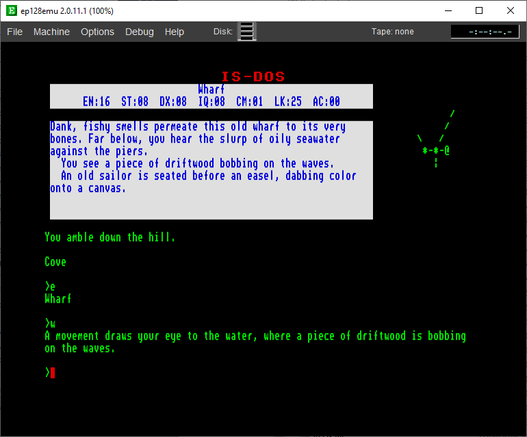Open the Debug menu

[x=139, y=32]
